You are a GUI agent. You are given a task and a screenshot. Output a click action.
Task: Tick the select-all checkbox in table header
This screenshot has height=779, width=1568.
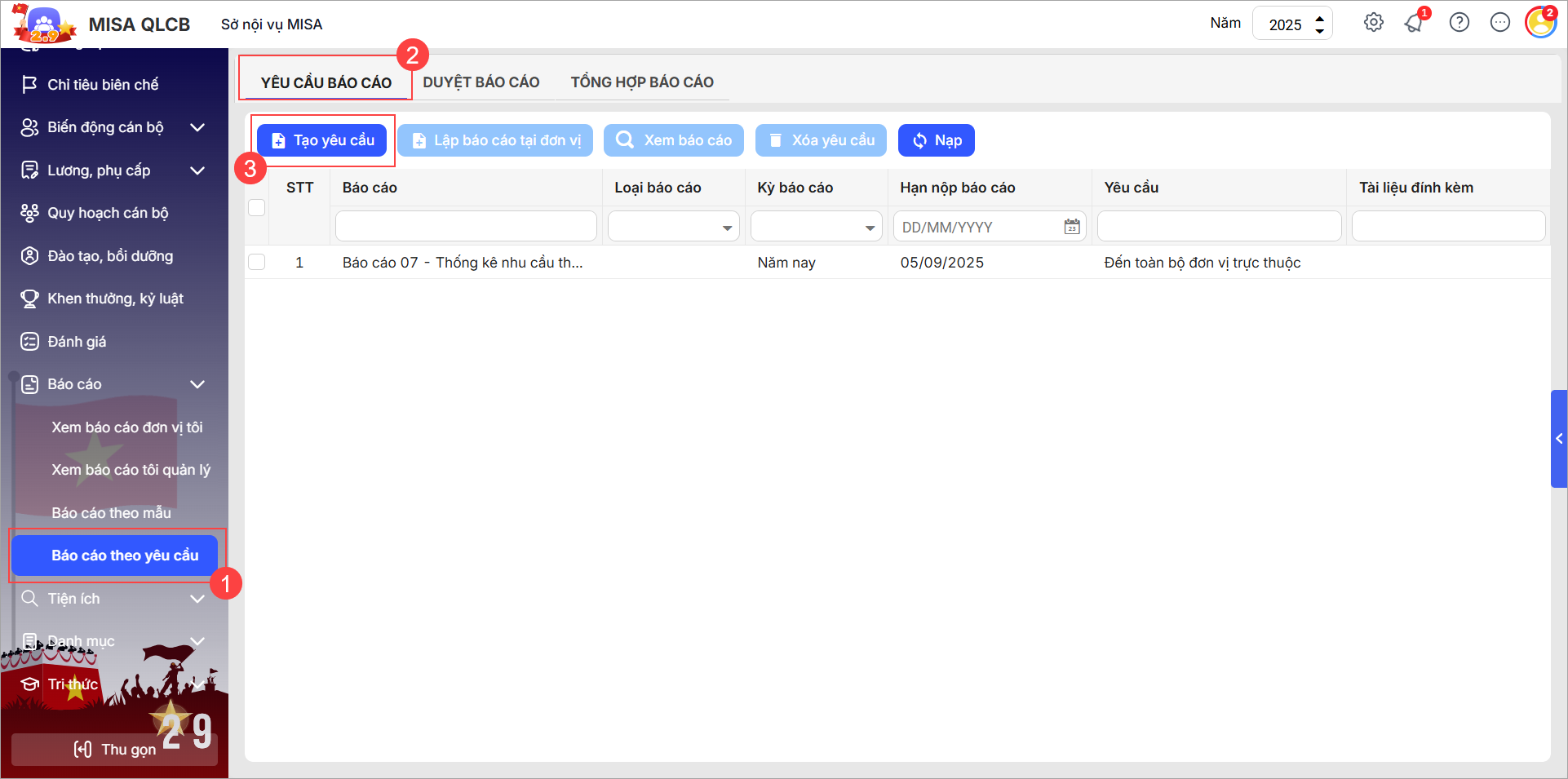click(257, 207)
